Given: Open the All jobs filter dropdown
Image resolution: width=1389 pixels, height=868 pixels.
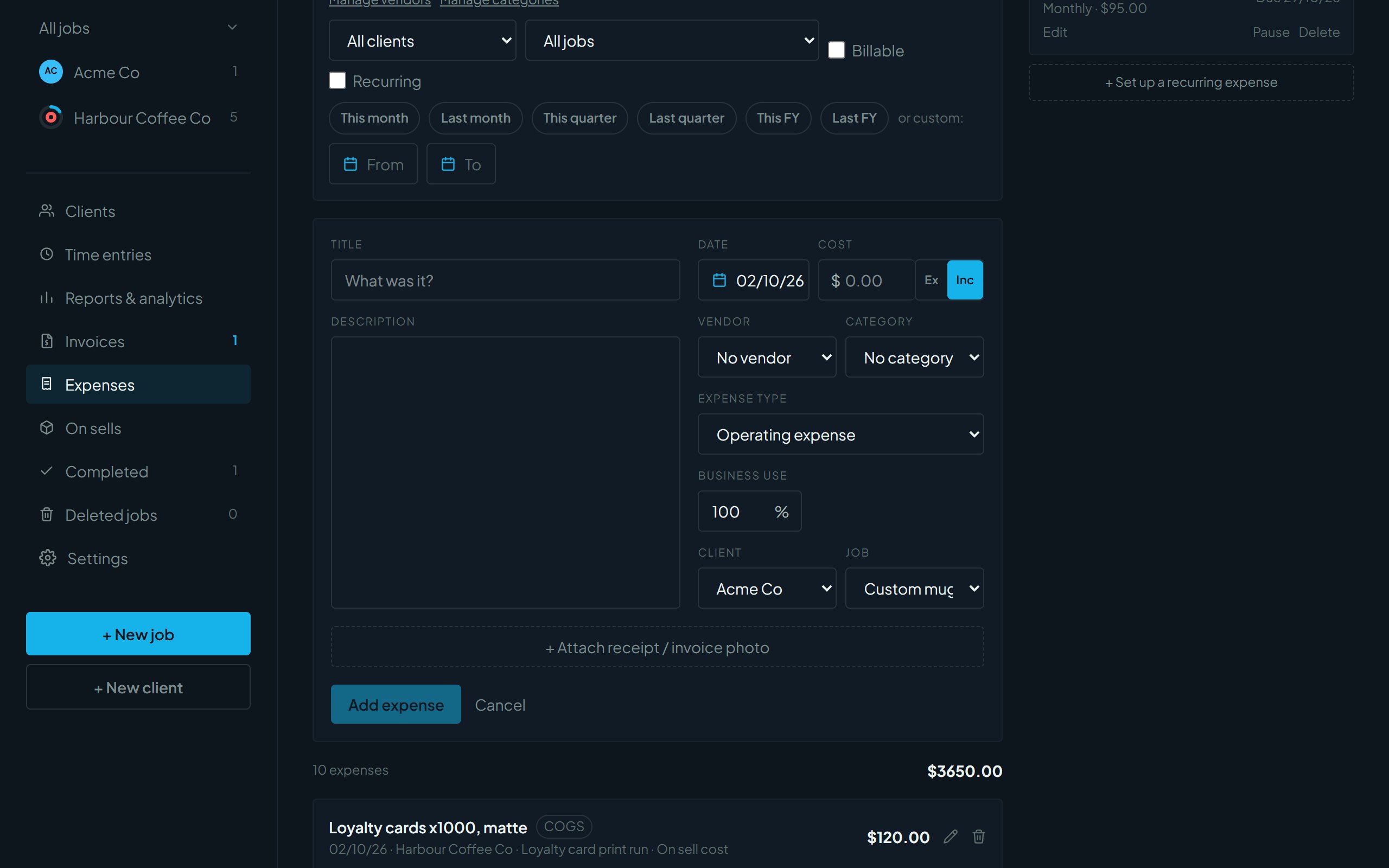Looking at the screenshot, I should click(672, 40).
